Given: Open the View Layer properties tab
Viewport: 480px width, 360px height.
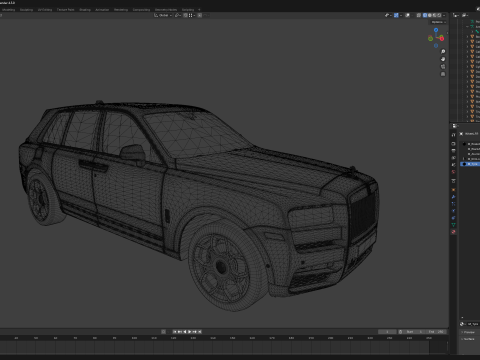Looking at the screenshot, I should tap(453, 158).
